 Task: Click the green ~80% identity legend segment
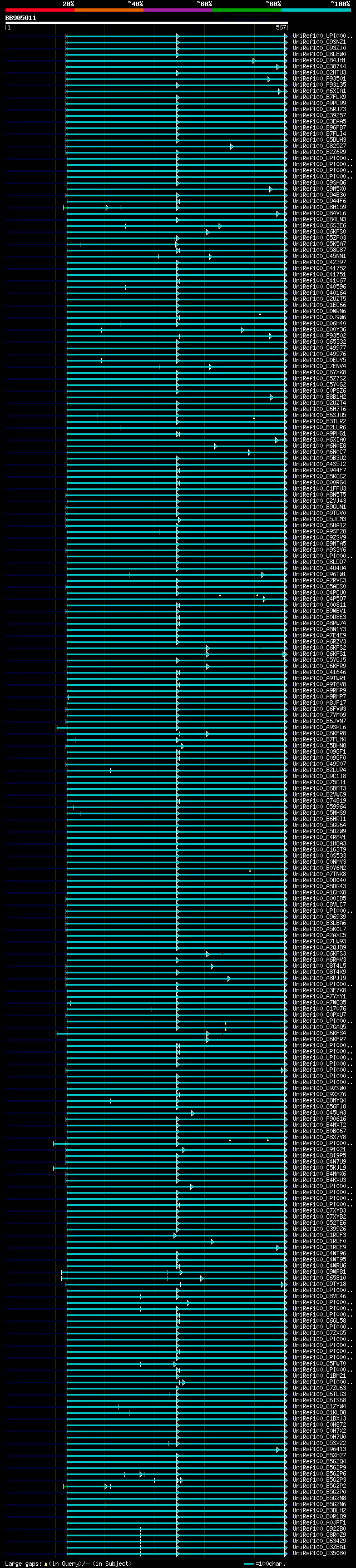[x=247, y=10]
